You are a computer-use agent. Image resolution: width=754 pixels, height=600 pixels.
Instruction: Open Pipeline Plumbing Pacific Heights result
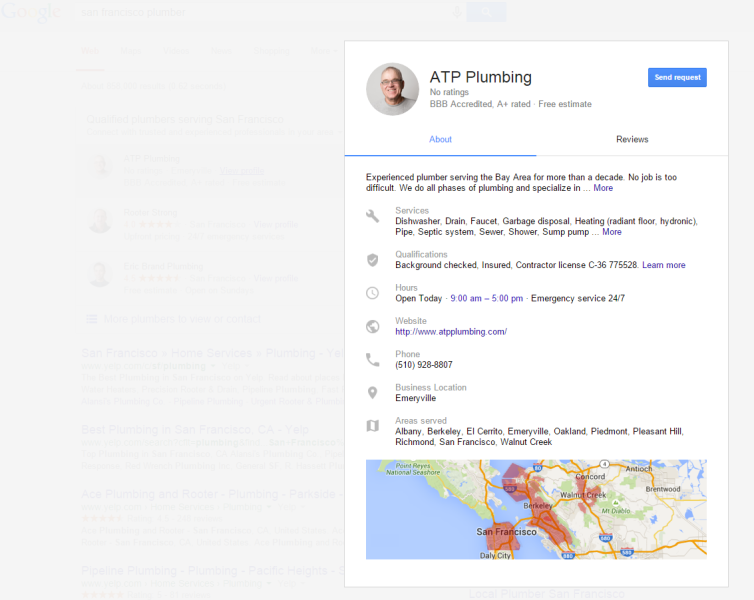pyautogui.click(x=213, y=570)
